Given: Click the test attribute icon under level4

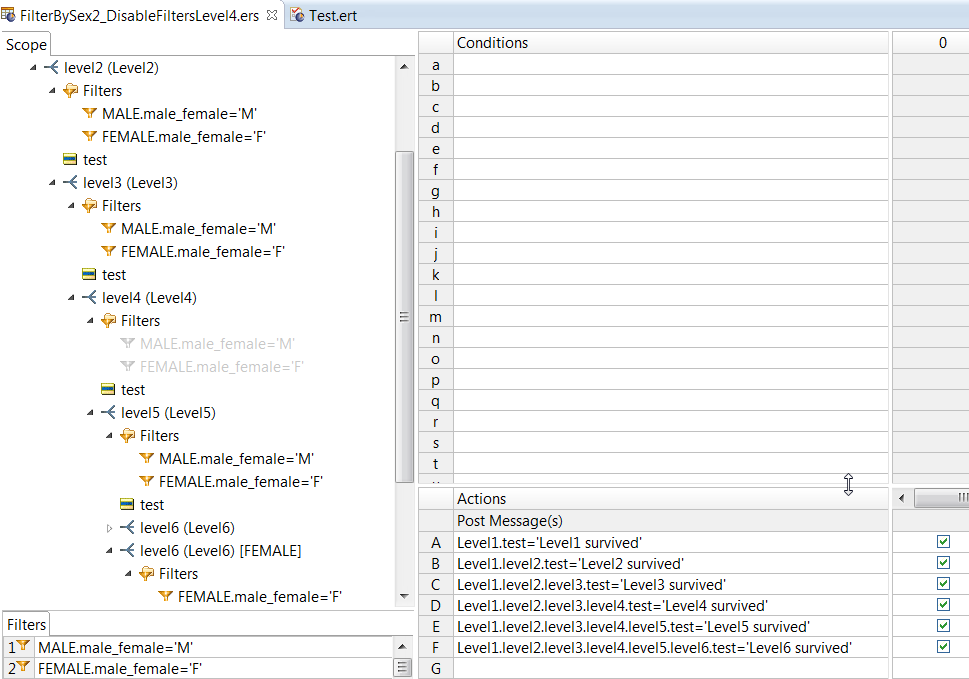Looking at the screenshot, I should tap(109, 389).
